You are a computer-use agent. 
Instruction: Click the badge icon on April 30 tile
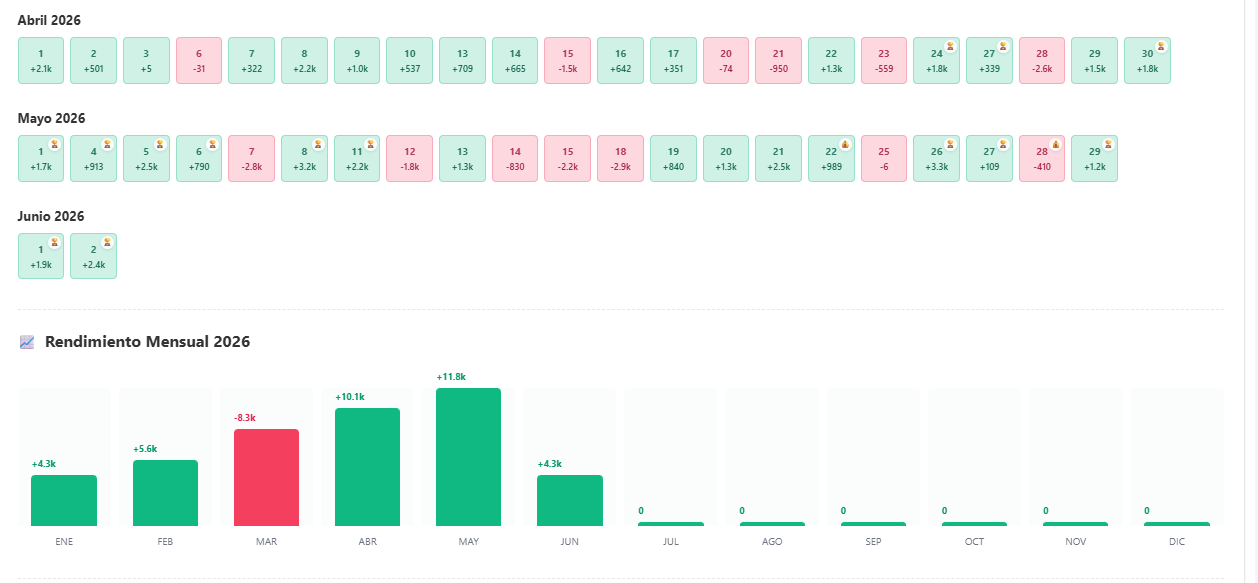[1161, 46]
